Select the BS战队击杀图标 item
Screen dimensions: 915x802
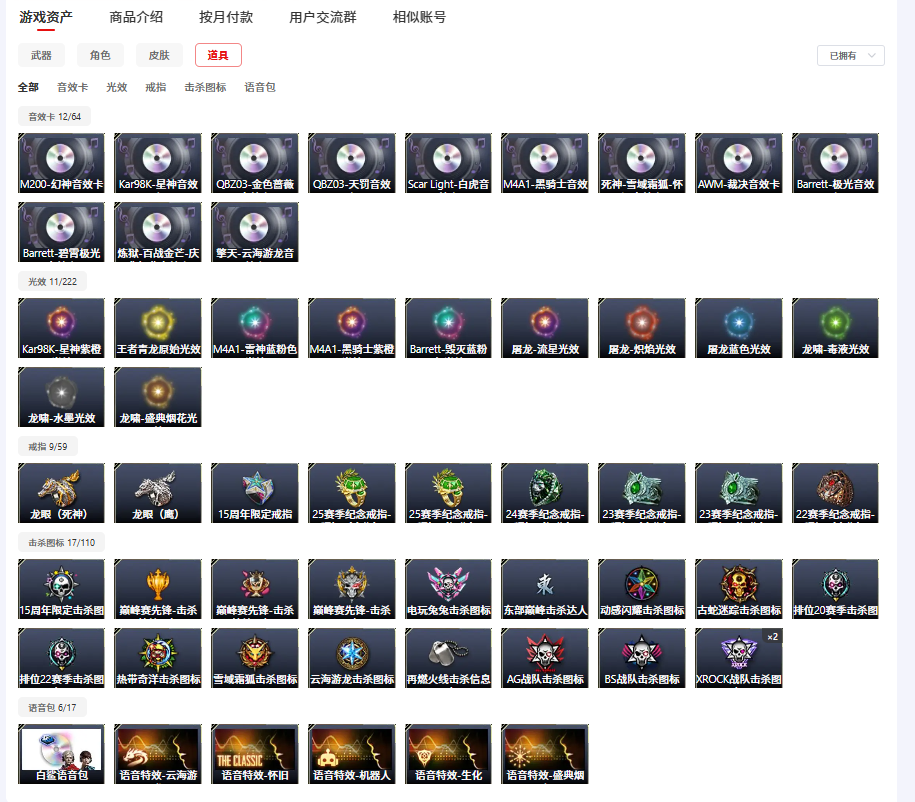pyautogui.click(x=642, y=658)
